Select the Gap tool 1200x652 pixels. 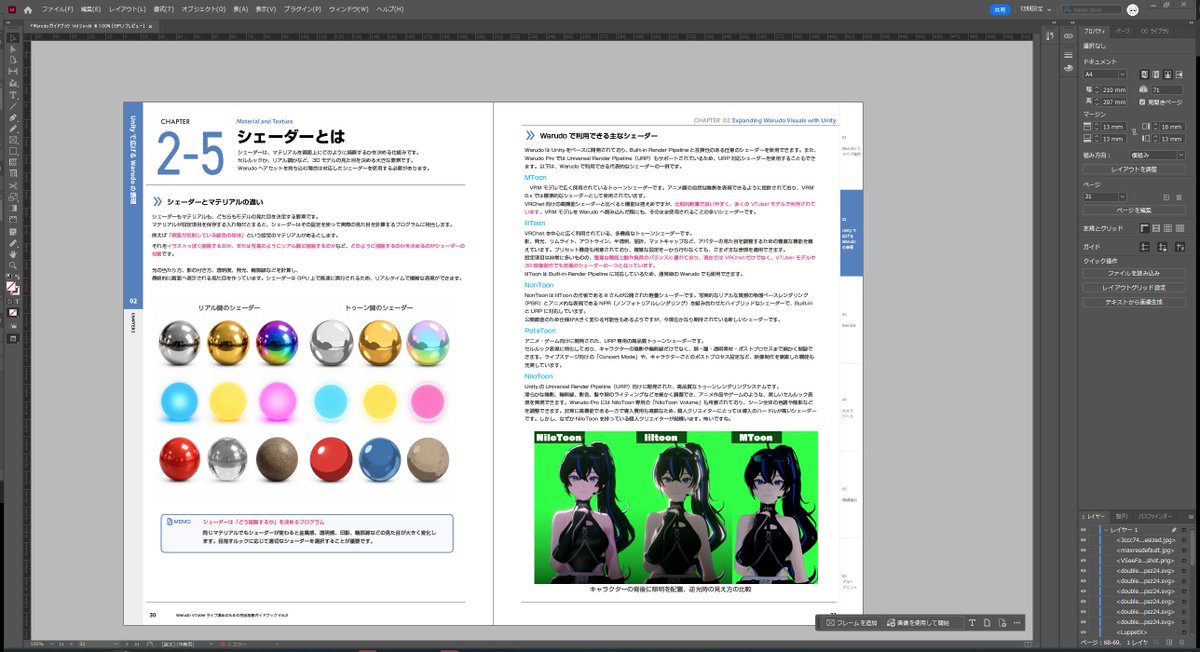(13, 71)
